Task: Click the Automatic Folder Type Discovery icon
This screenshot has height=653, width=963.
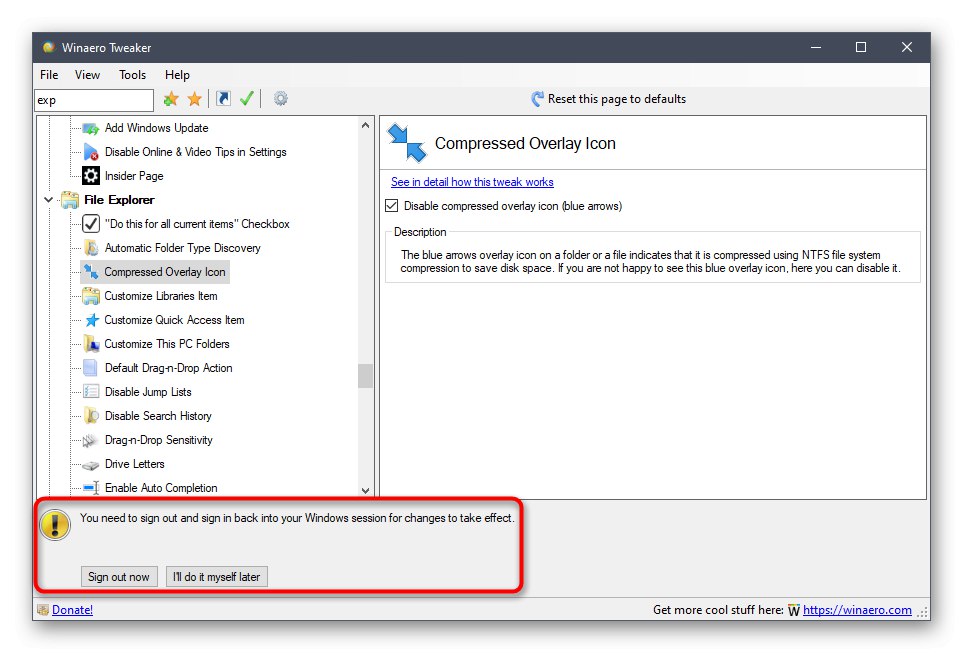Action: click(x=91, y=248)
